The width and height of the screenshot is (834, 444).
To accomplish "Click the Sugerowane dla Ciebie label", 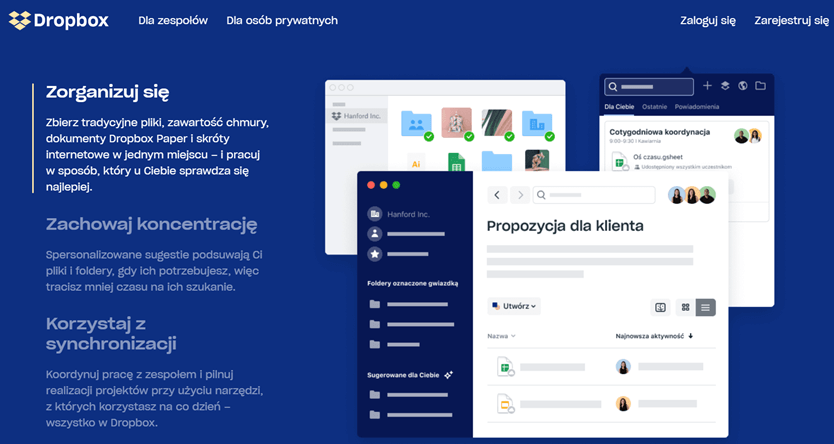I will click(403, 375).
